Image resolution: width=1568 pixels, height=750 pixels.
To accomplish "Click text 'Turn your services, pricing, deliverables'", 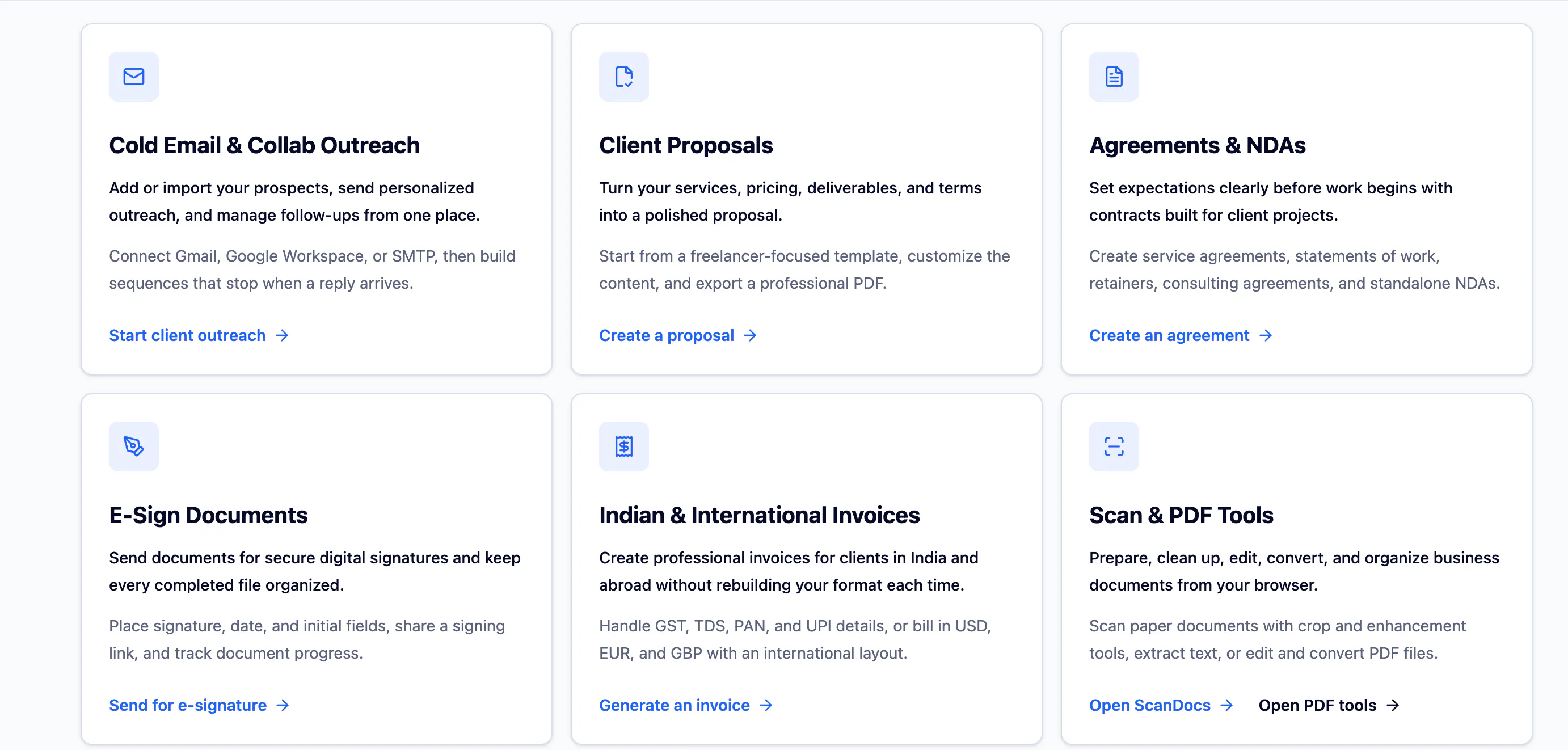I will [749, 188].
